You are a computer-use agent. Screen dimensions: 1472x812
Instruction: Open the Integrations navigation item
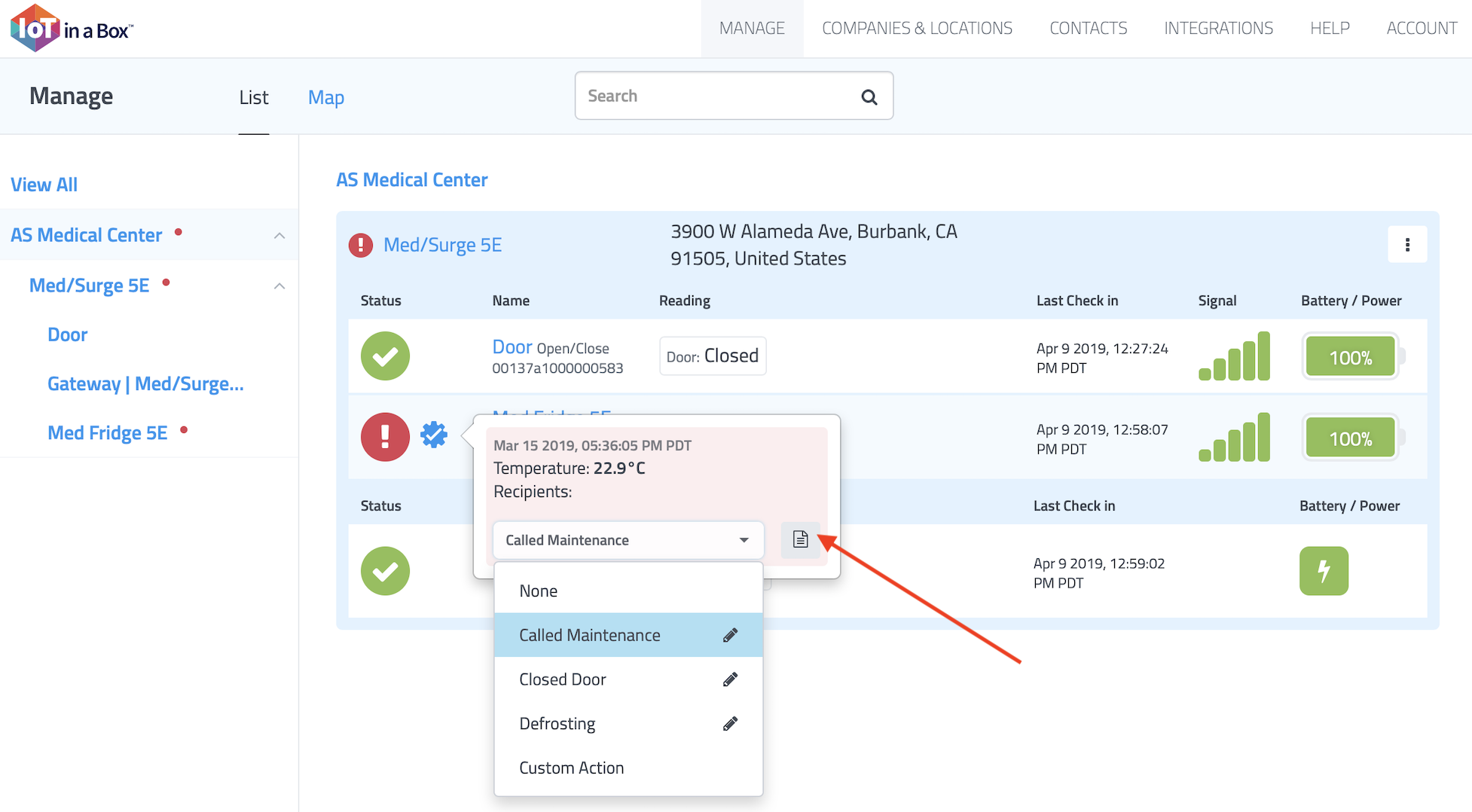[x=1218, y=29]
